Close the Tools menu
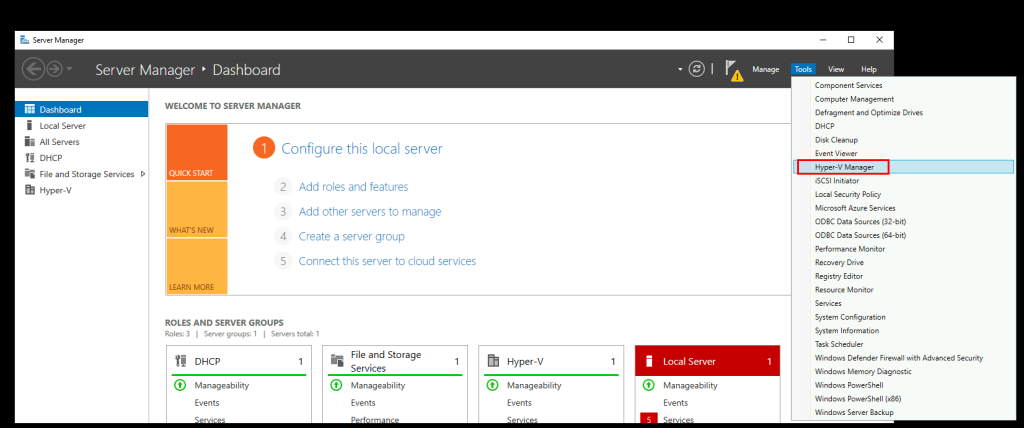Image resolution: width=1024 pixels, height=428 pixels. coord(803,69)
